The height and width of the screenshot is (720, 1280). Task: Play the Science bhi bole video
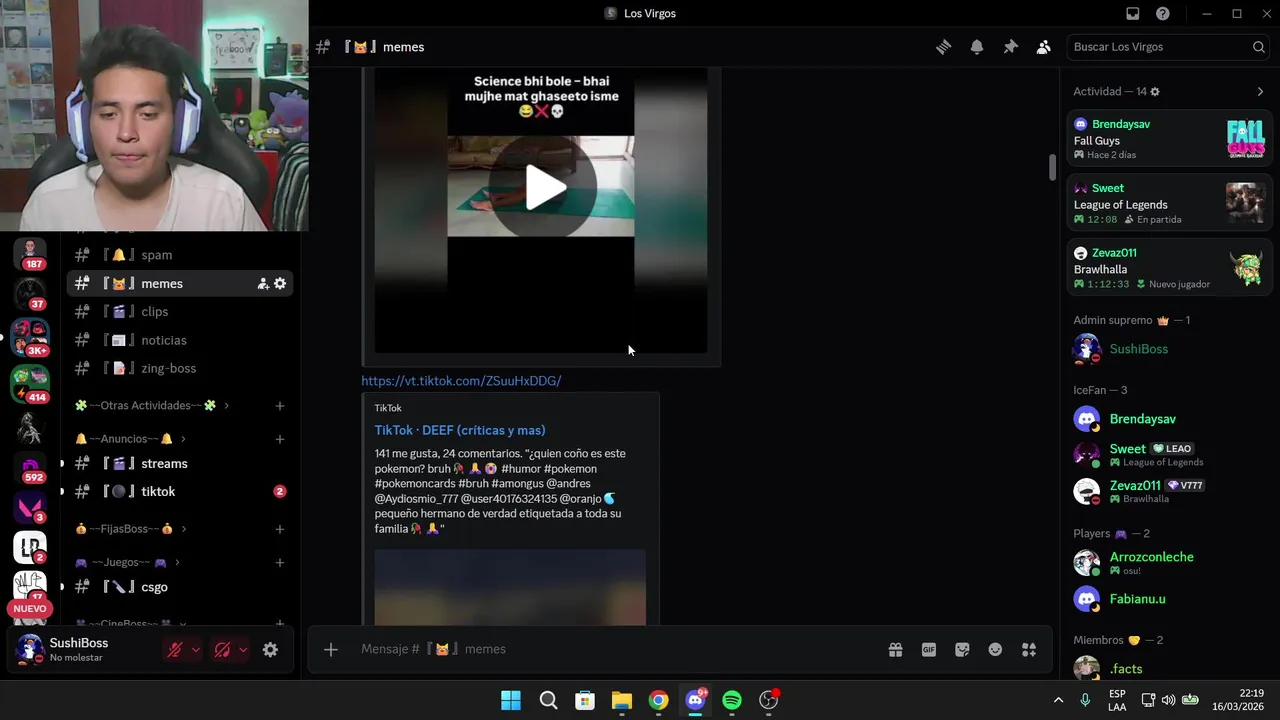(x=545, y=187)
